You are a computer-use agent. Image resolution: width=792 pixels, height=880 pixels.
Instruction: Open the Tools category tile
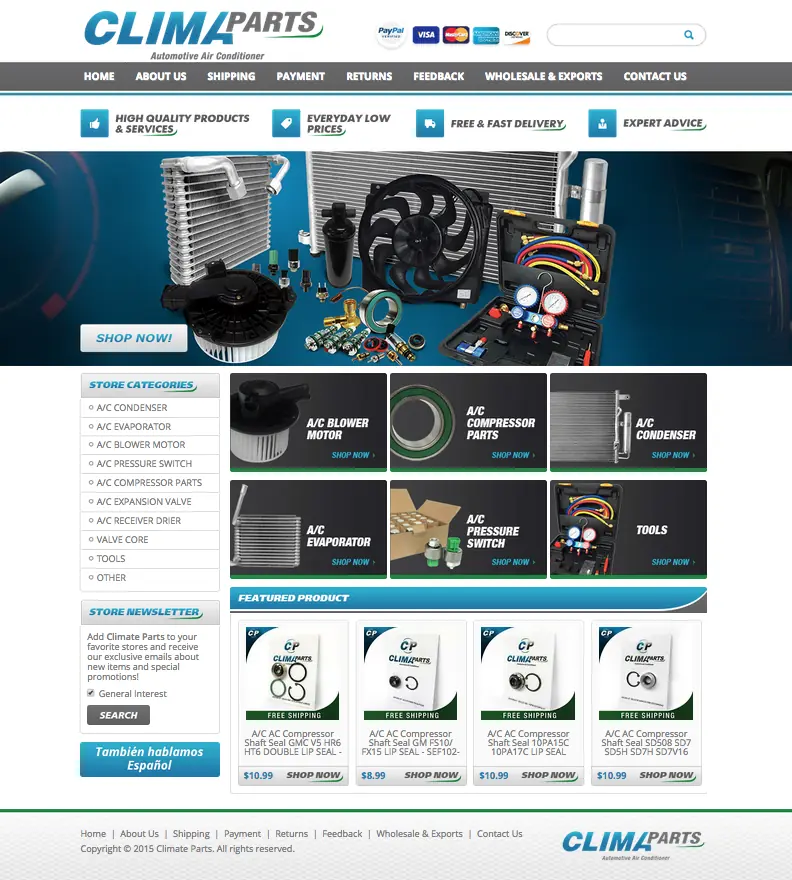click(628, 529)
